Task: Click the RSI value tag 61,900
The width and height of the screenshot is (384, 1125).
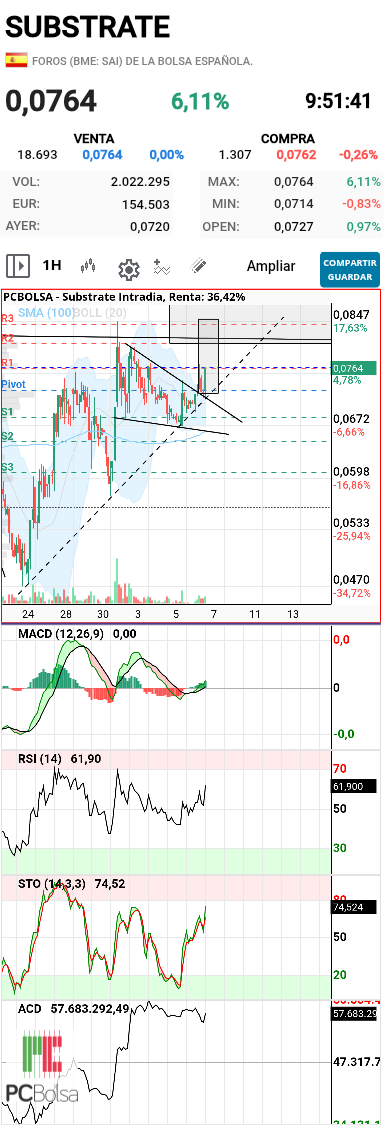Action: [352, 787]
